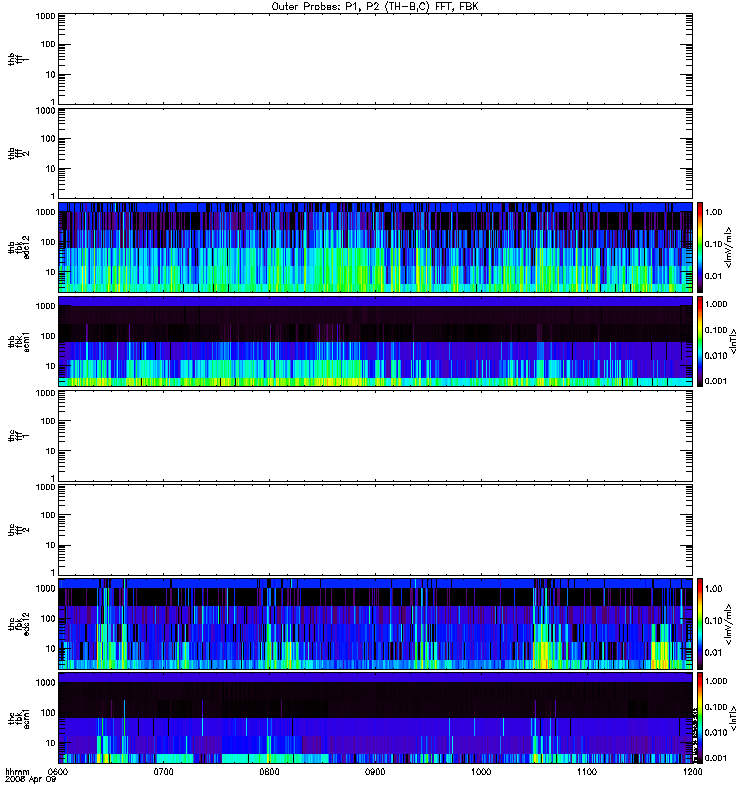Screen dimensions: 750x800
Task: Click '1.00' tick on thc edc12 color bar
Action: coord(714,589)
